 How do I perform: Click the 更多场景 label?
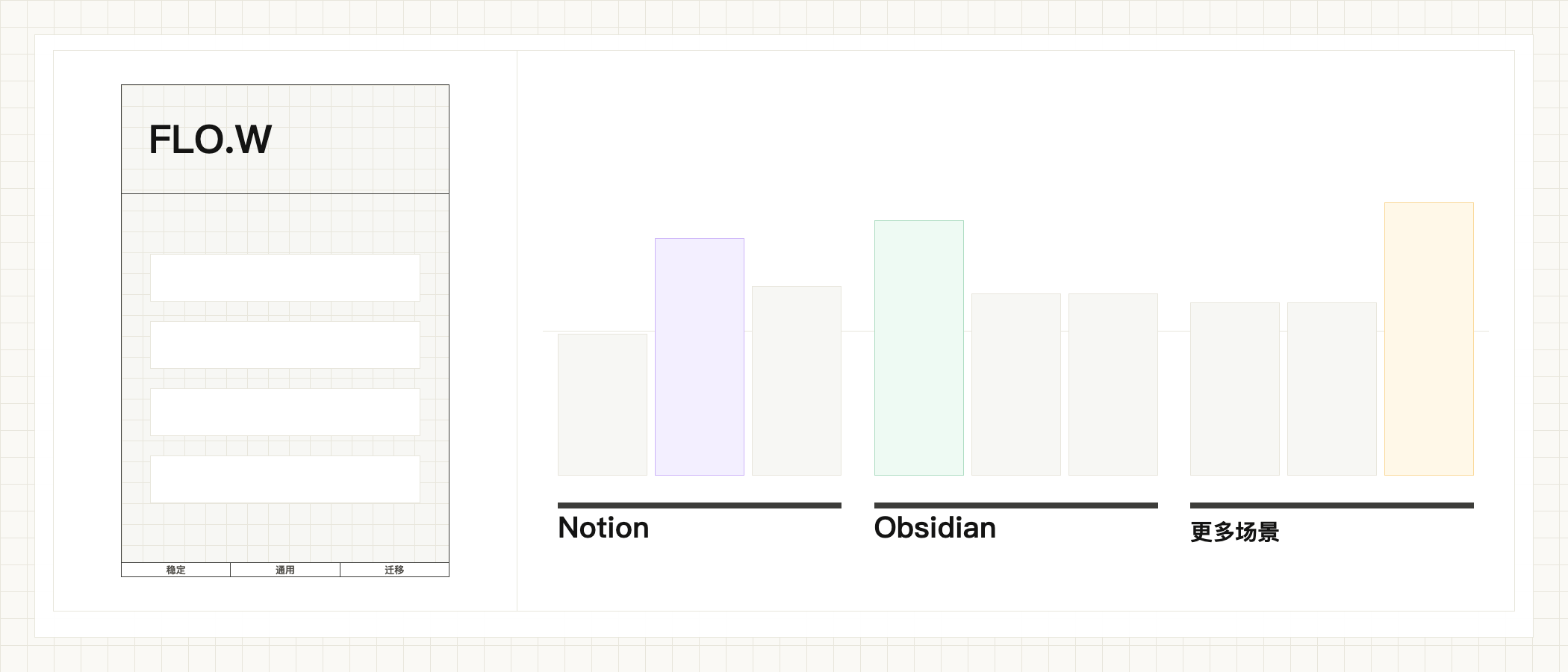pos(1235,532)
